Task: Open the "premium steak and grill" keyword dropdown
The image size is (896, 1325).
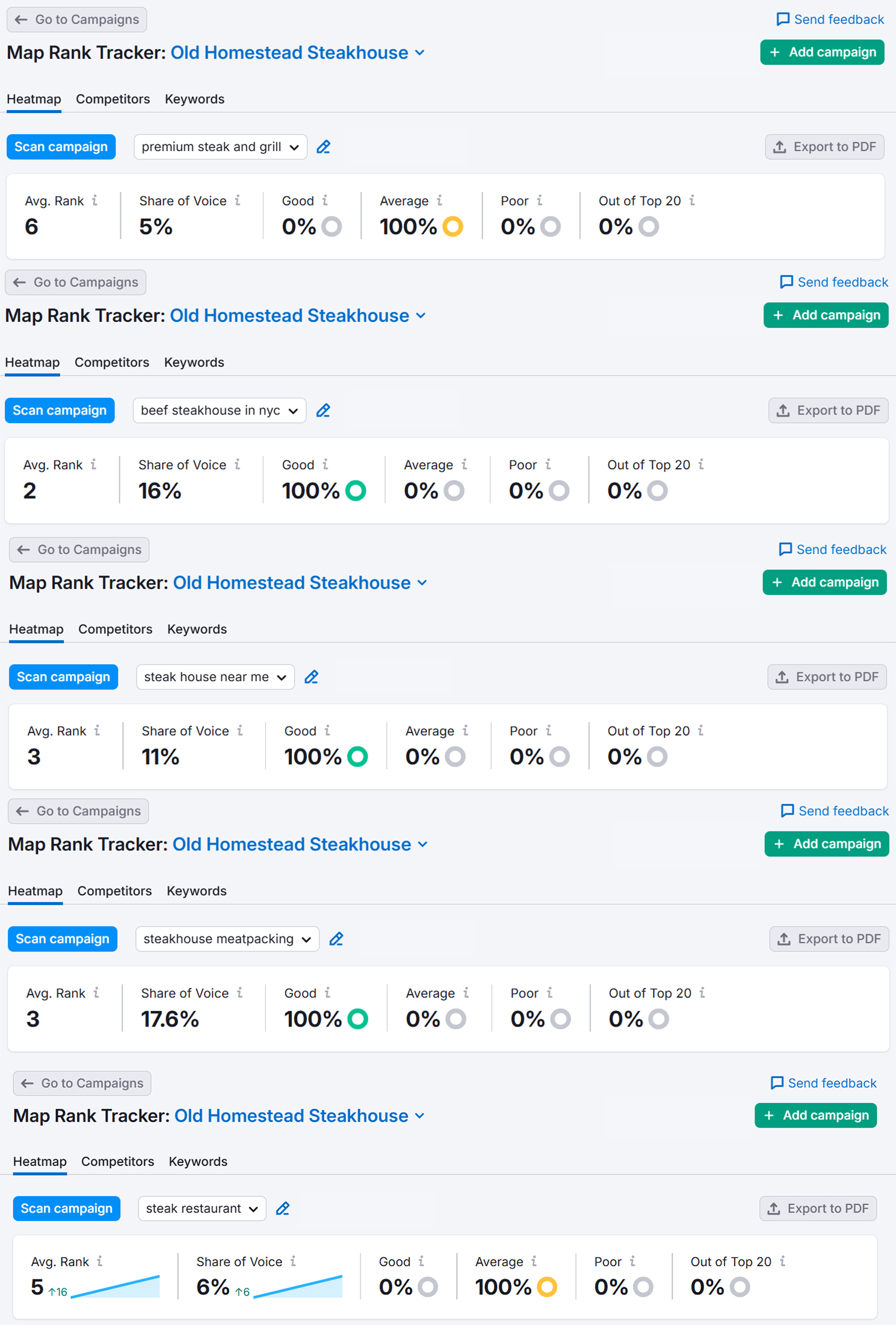Action: pyautogui.click(x=220, y=147)
